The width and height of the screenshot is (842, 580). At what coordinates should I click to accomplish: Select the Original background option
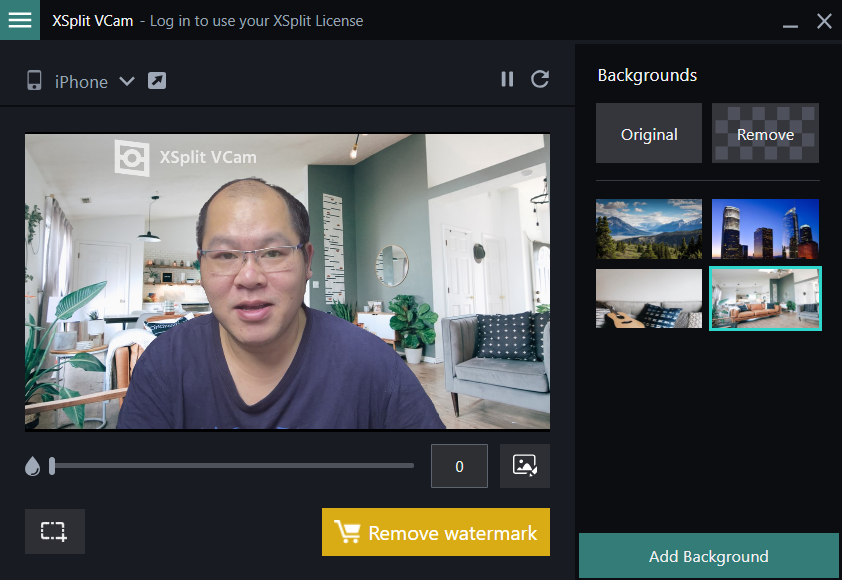(649, 133)
